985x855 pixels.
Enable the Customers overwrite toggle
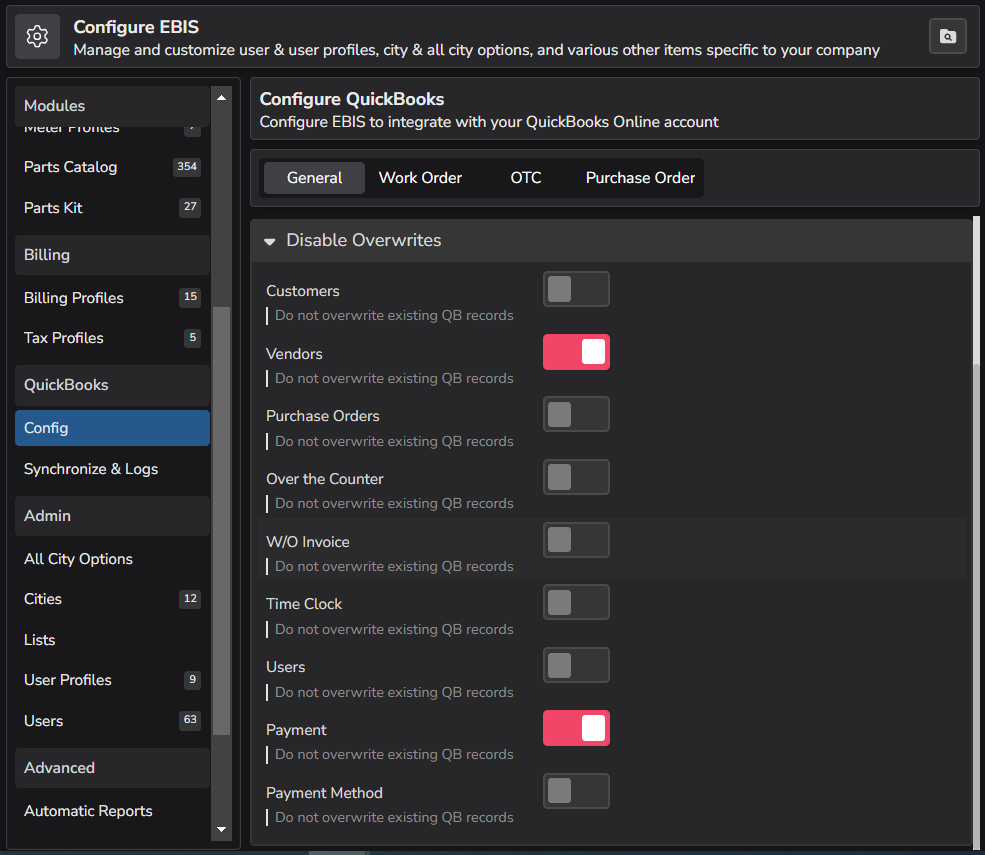[576, 289]
